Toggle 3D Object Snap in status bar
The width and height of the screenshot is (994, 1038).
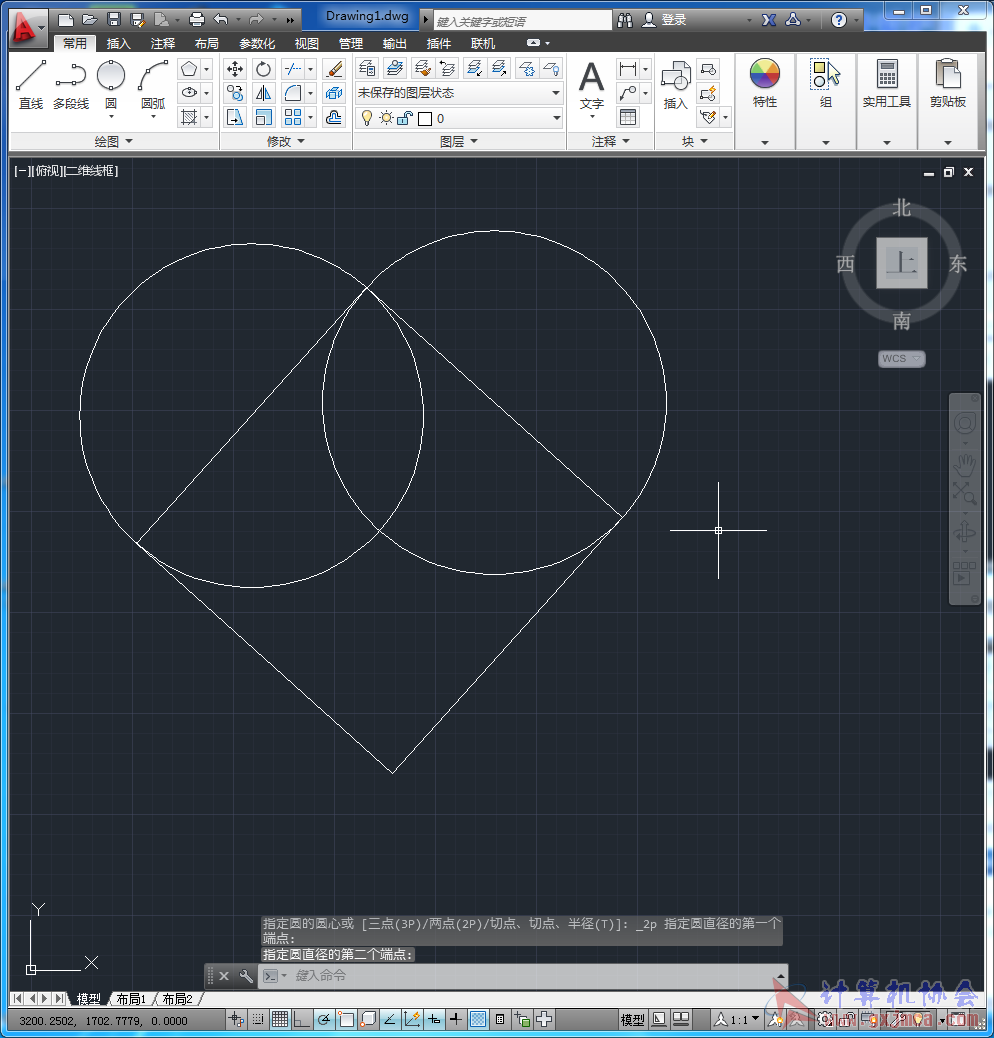click(x=368, y=1019)
